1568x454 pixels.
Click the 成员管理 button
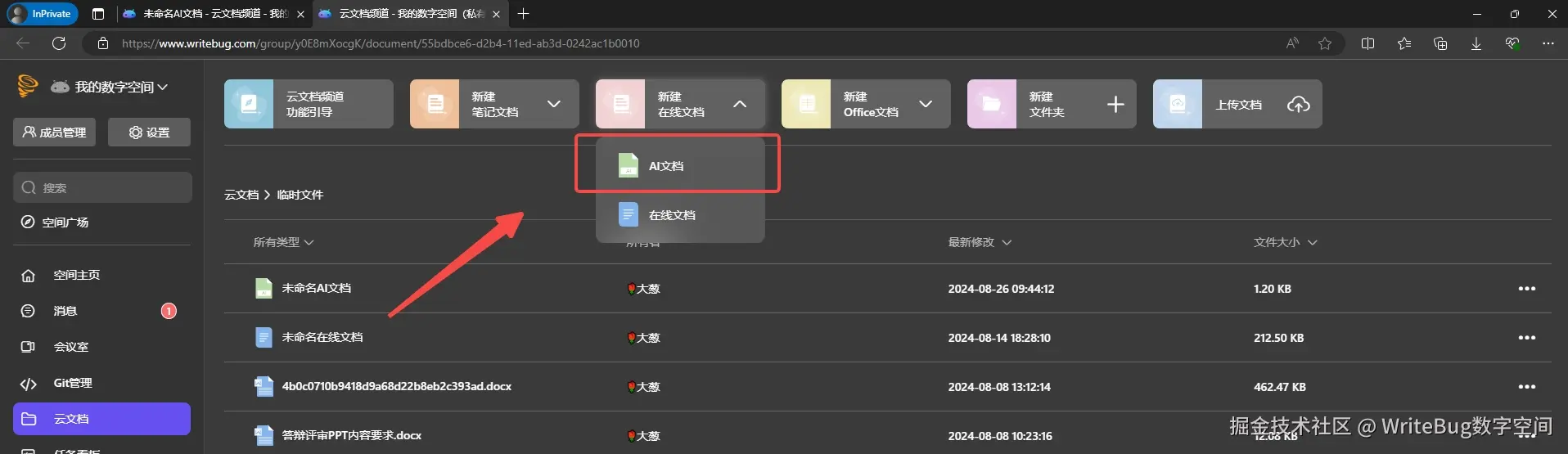pos(54,132)
